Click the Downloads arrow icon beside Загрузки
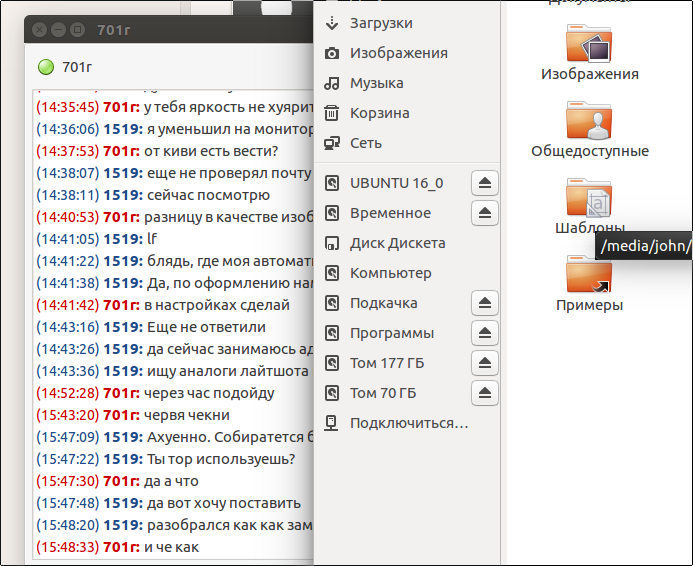Image resolution: width=693 pixels, height=566 pixels. [332, 23]
